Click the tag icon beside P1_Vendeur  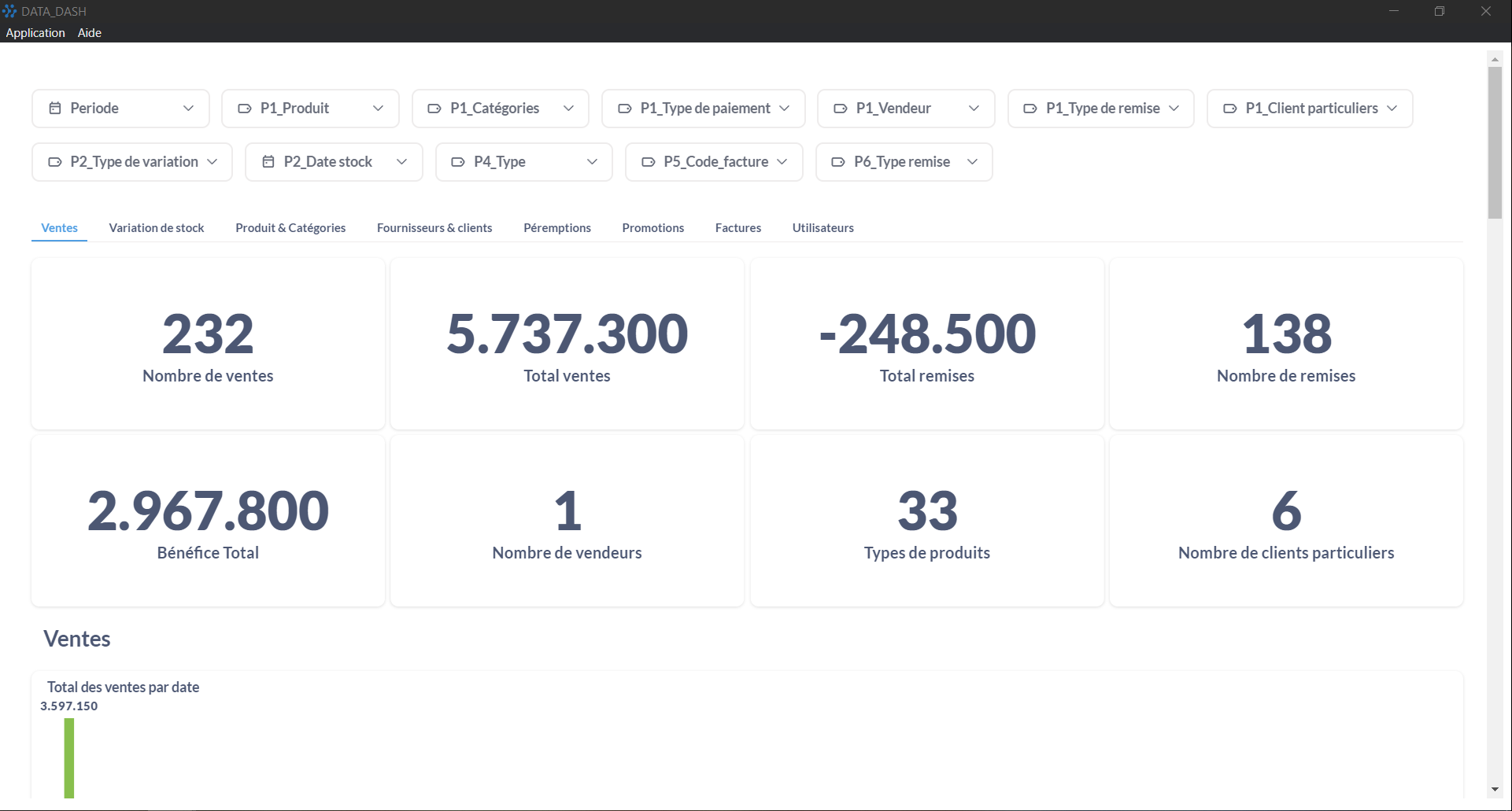pyautogui.click(x=841, y=109)
